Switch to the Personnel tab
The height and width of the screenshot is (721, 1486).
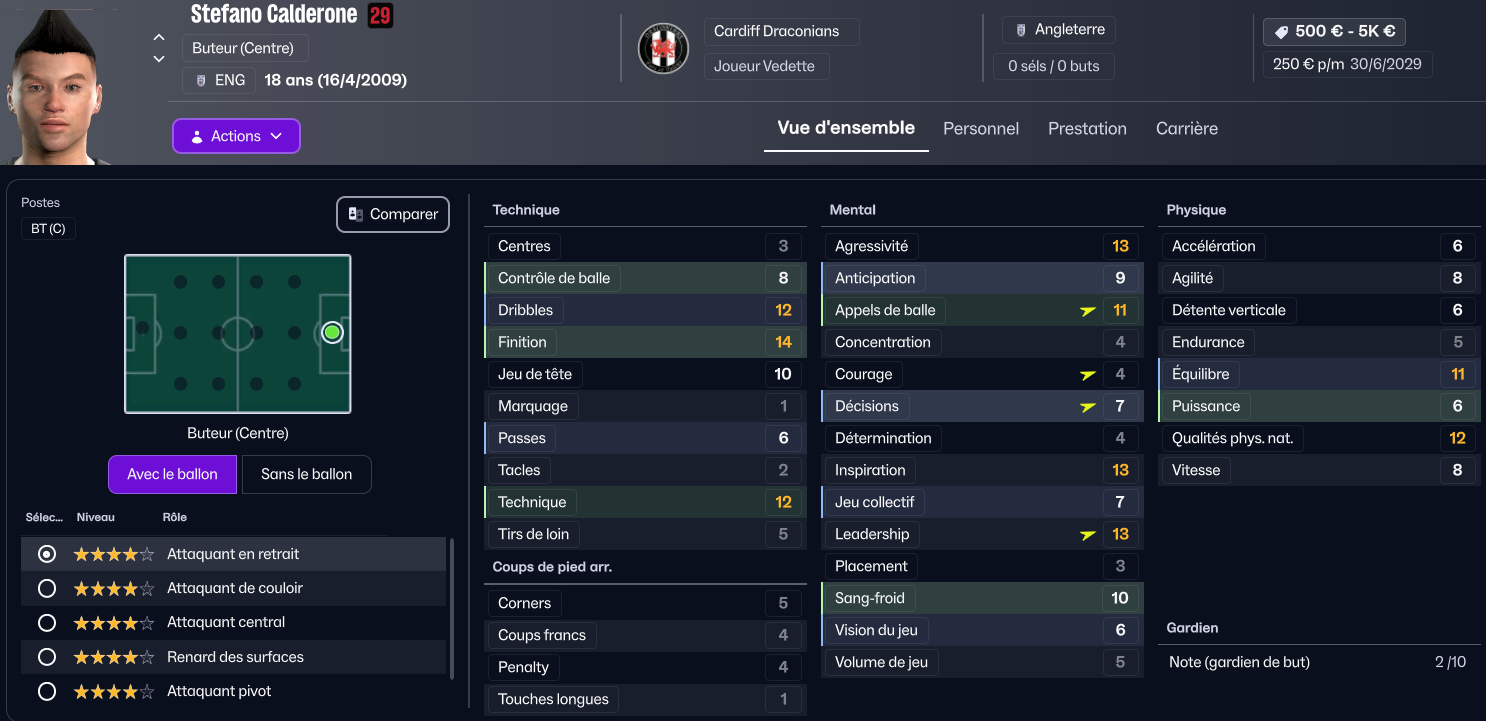click(981, 129)
